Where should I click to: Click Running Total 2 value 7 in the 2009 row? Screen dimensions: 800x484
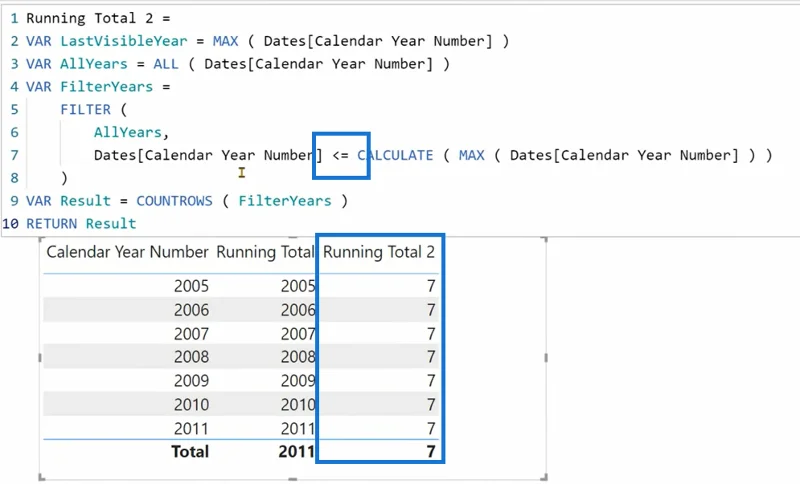(431, 380)
